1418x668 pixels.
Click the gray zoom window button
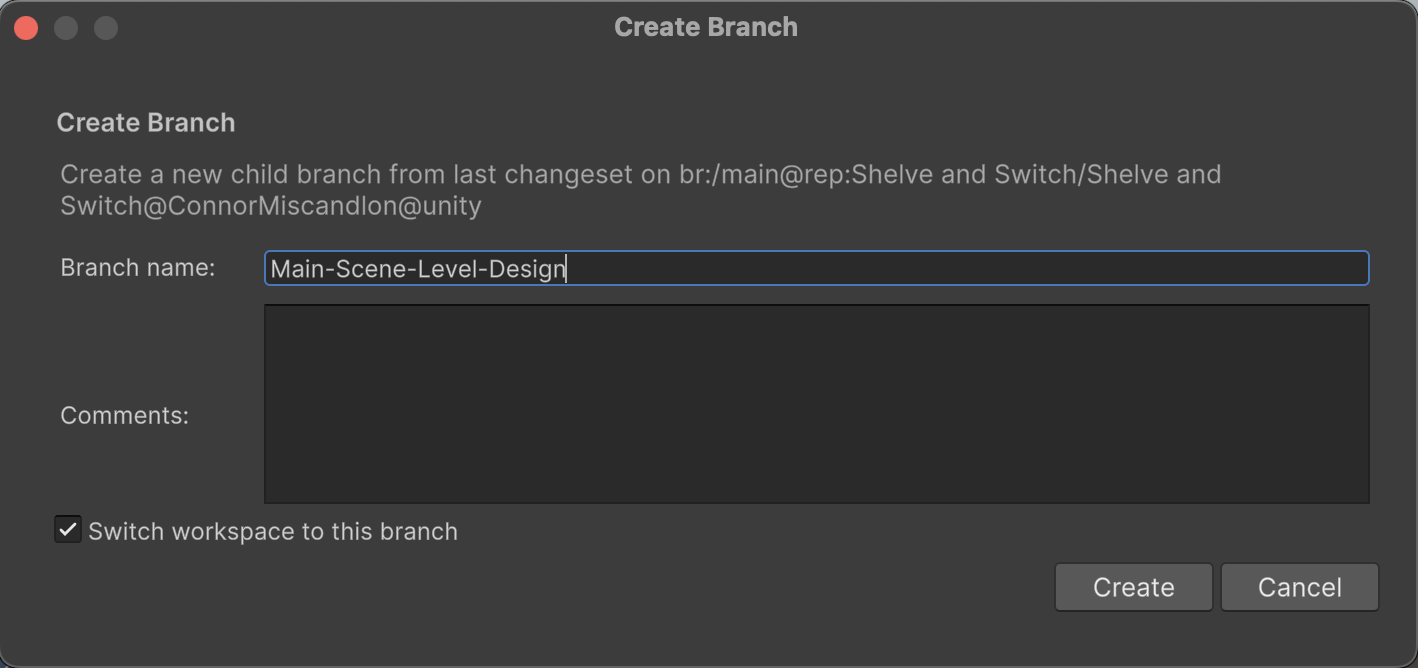coord(106,28)
